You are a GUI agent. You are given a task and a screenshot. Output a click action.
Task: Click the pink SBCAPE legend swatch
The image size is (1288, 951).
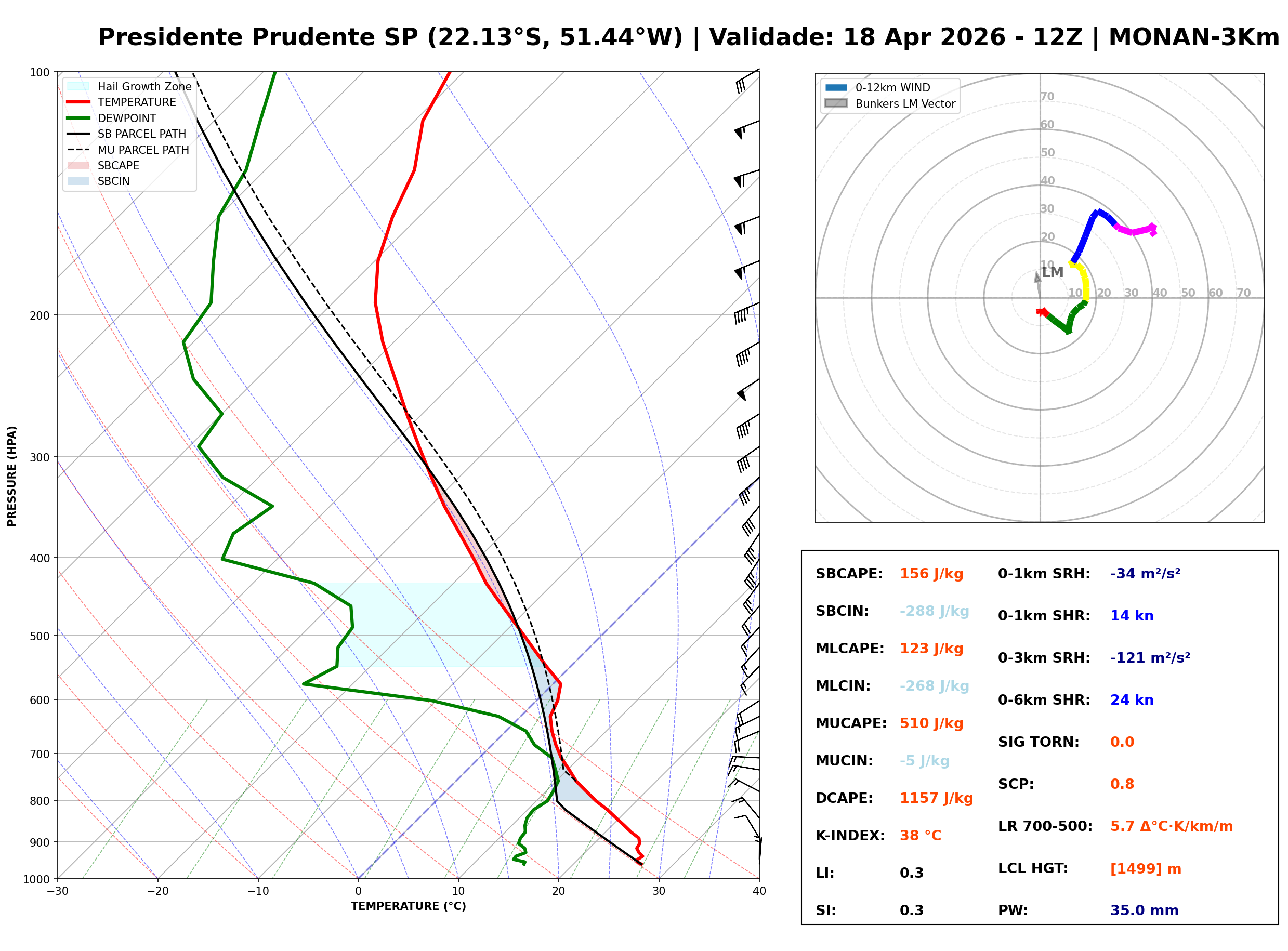click(x=78, y=165)
